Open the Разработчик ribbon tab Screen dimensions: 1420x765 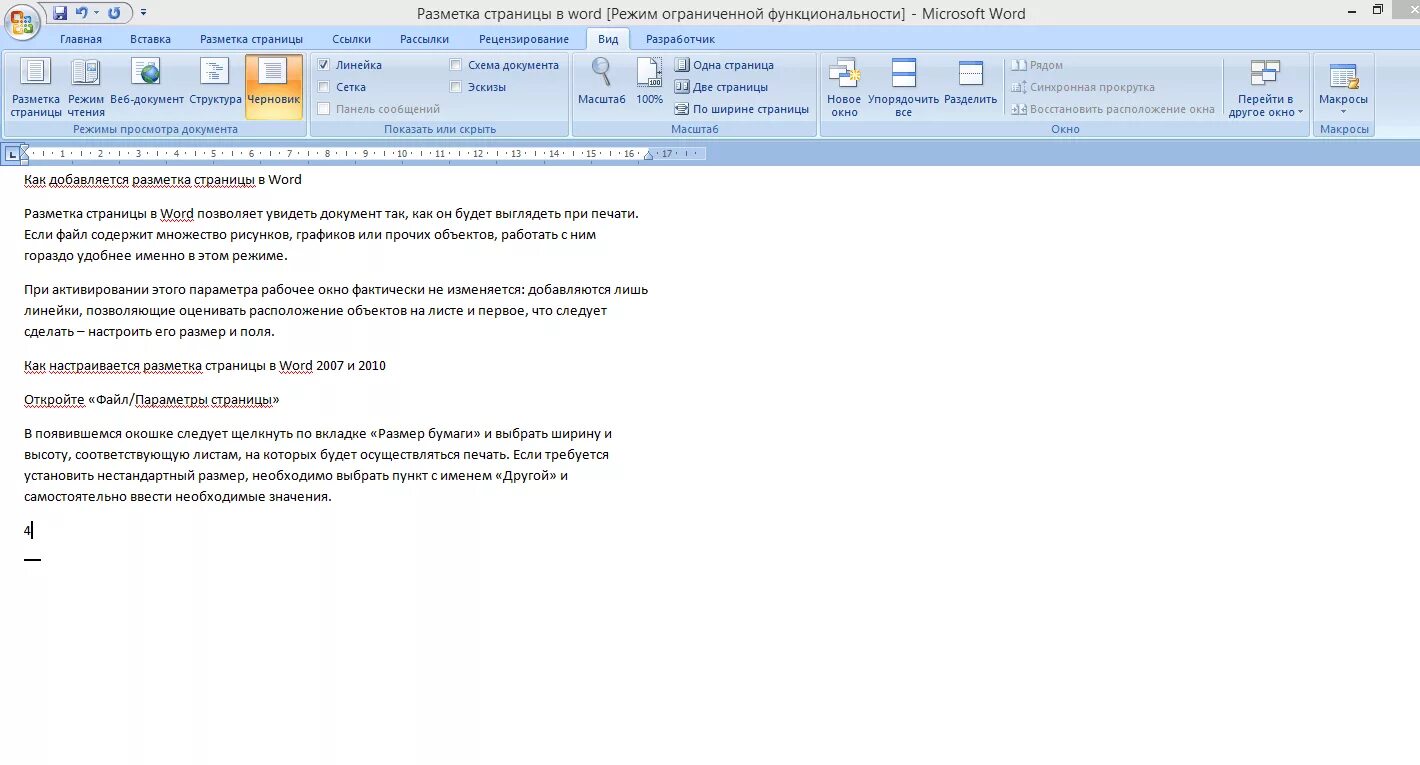click(x=680, y=39)
